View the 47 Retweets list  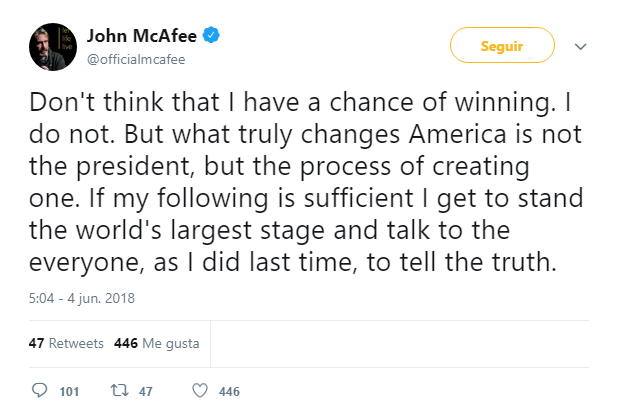pos(66,343)
